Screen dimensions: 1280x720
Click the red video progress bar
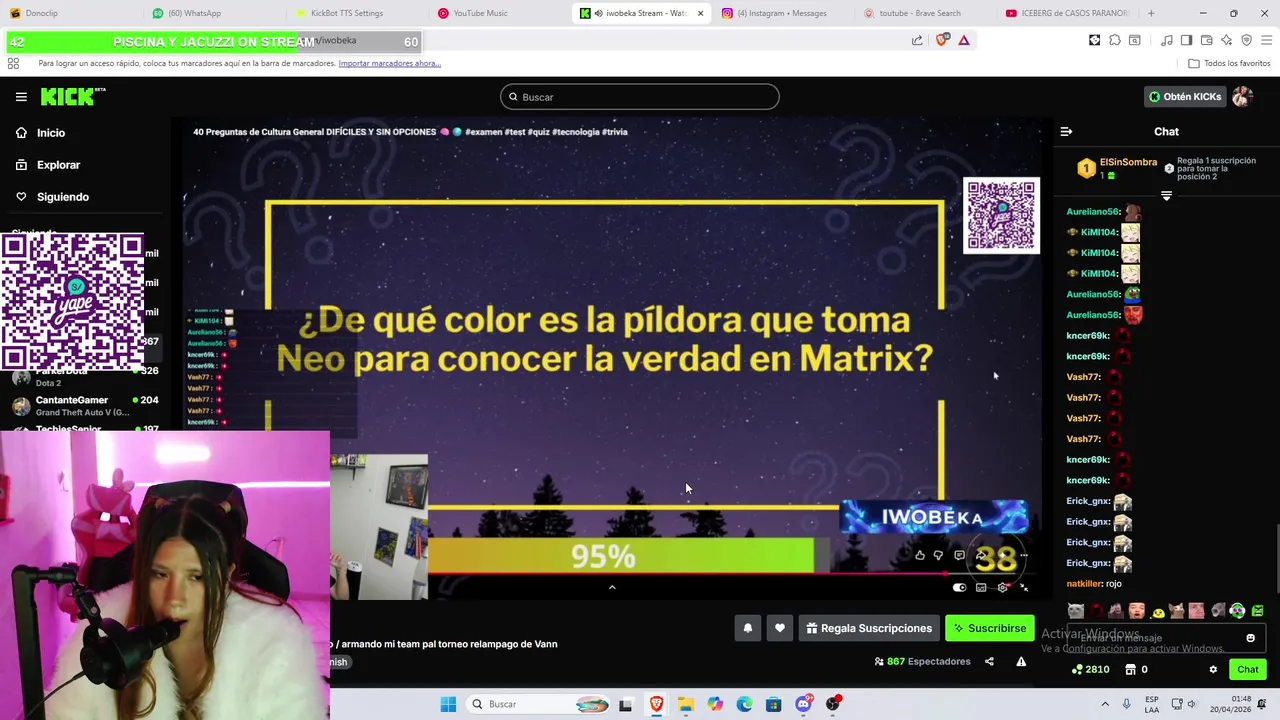pyautogui.click(x=687, y=574)
